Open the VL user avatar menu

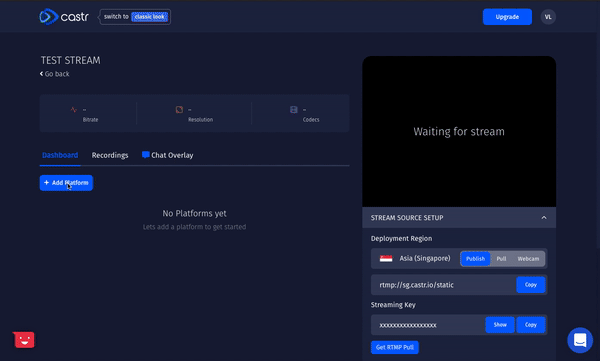click(548, 17)
